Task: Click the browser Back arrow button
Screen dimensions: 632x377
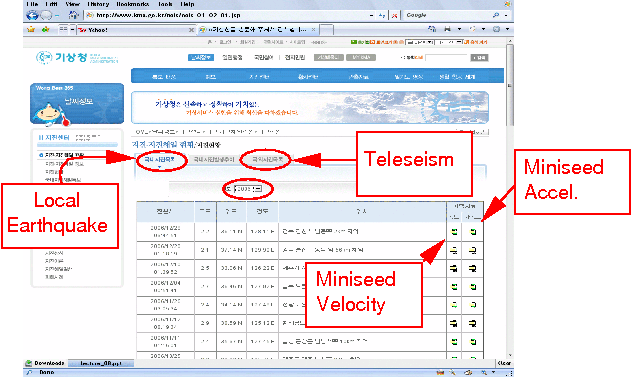Action: click(32, 15)
